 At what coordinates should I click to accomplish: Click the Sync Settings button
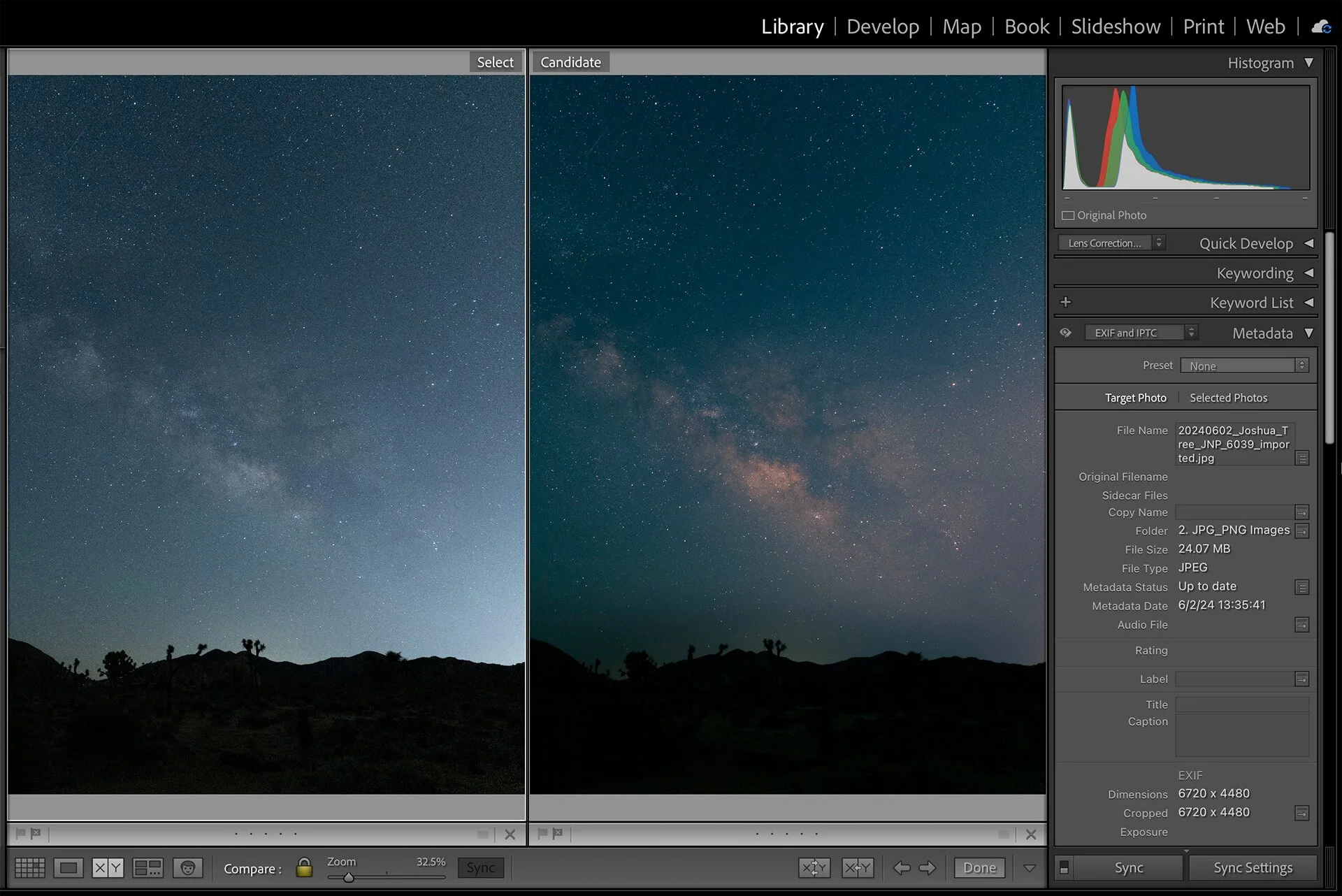click(x=1253, y=868)
